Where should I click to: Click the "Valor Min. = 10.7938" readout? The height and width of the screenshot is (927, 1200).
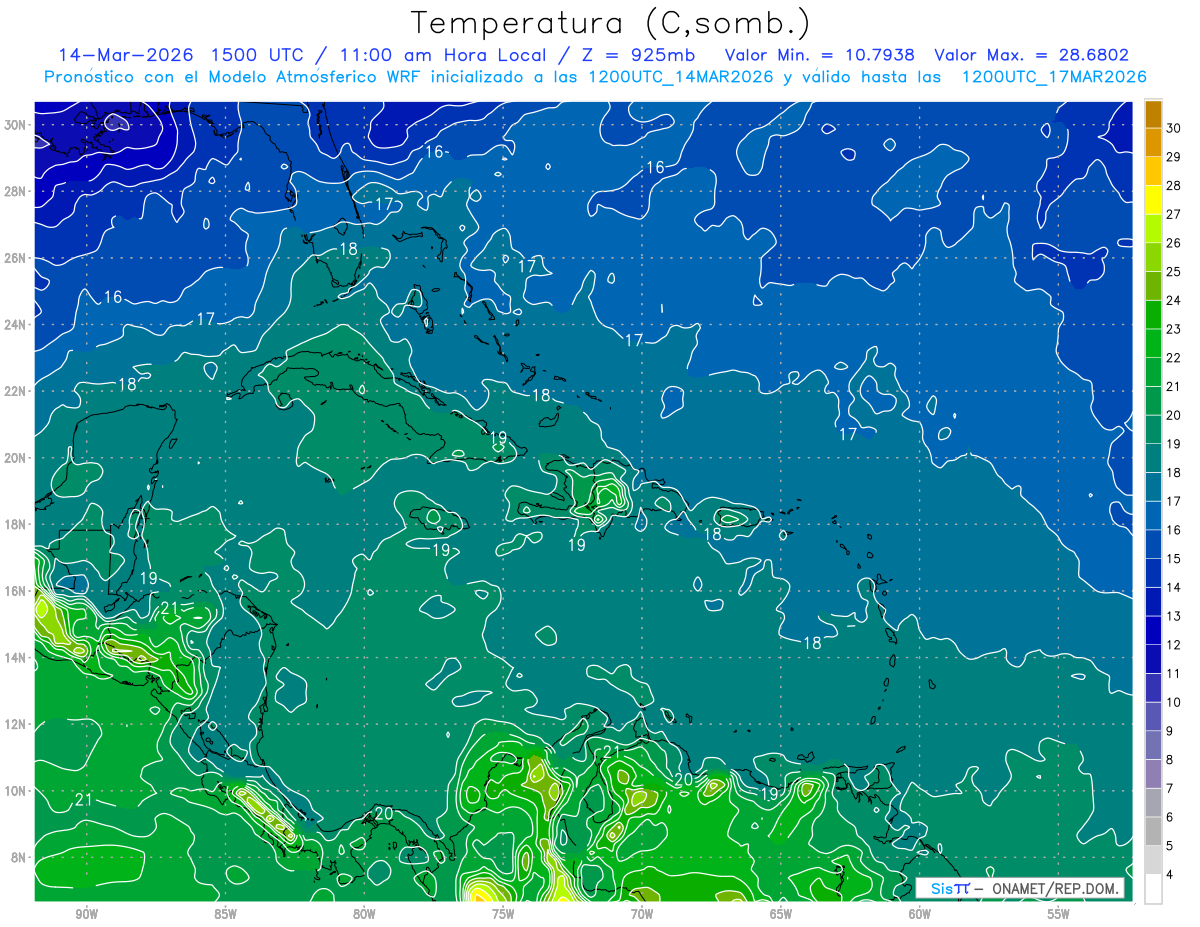819,55
